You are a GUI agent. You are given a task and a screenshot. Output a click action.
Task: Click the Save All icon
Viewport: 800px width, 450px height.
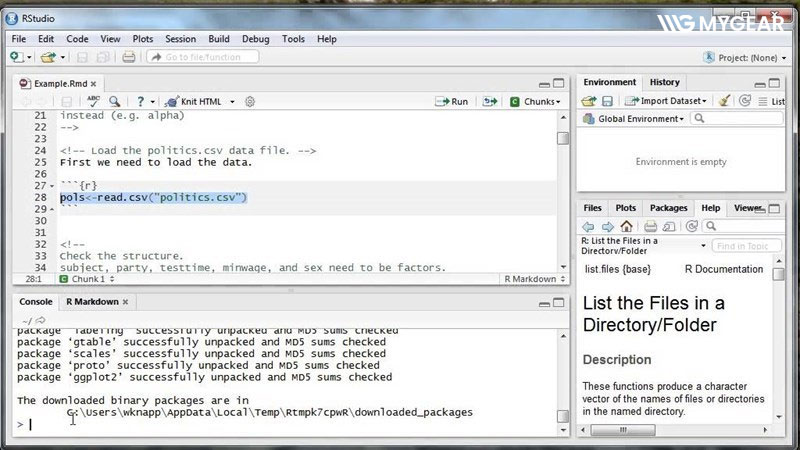pyautogui.click(x=103, y=57)
